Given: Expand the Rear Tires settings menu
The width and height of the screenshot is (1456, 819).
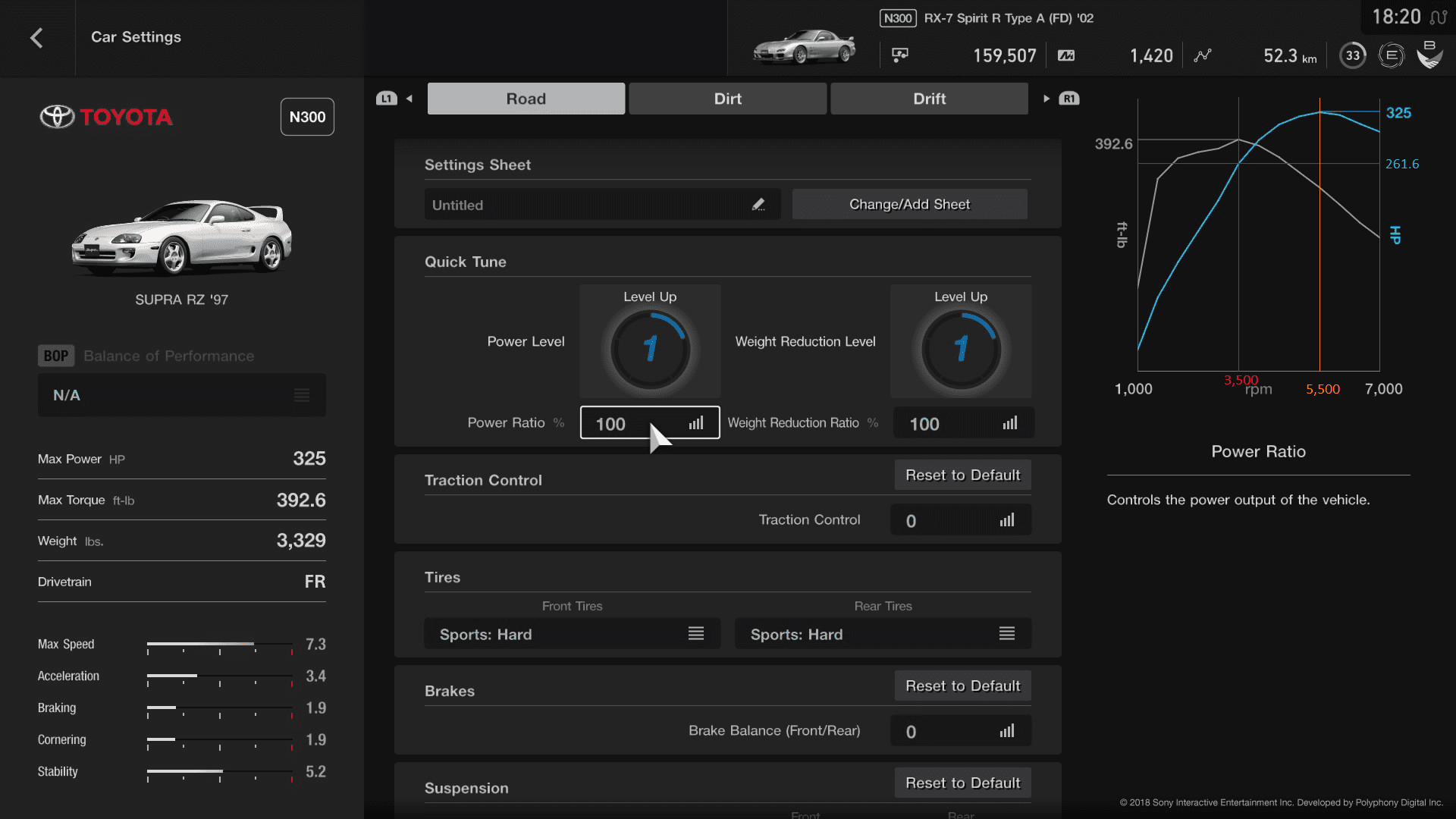Looking at the screenshot, I should pos(1007,633).
